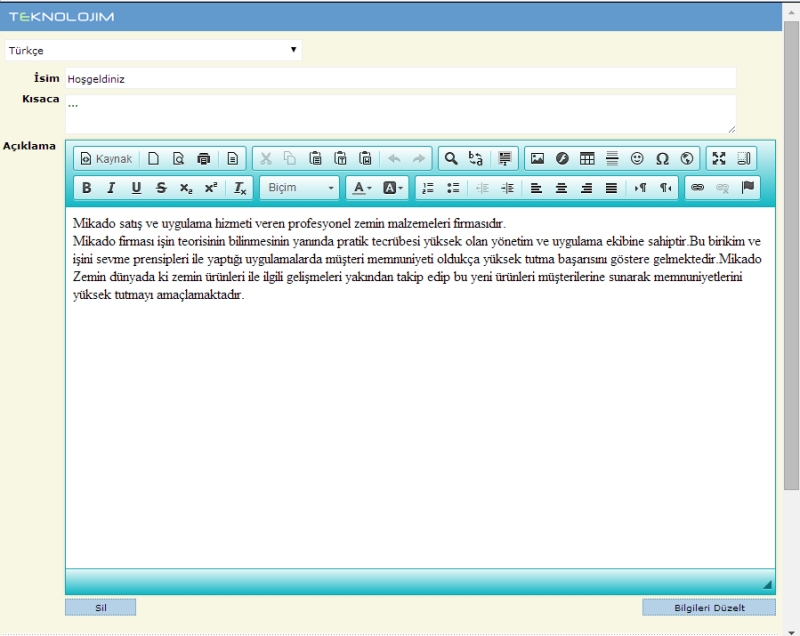This screenshot has width=800, height=636.
Task: Align text to the left
Action: point(536,188)
